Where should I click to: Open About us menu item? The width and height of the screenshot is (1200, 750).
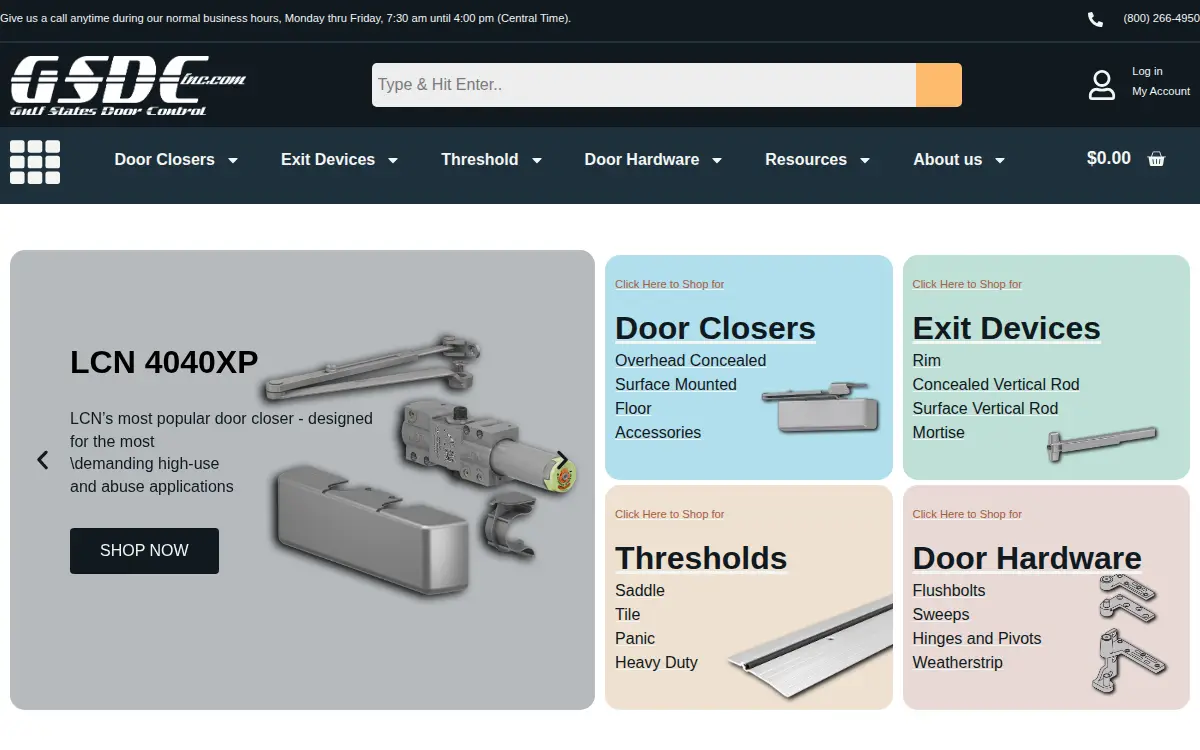[948, 160]
